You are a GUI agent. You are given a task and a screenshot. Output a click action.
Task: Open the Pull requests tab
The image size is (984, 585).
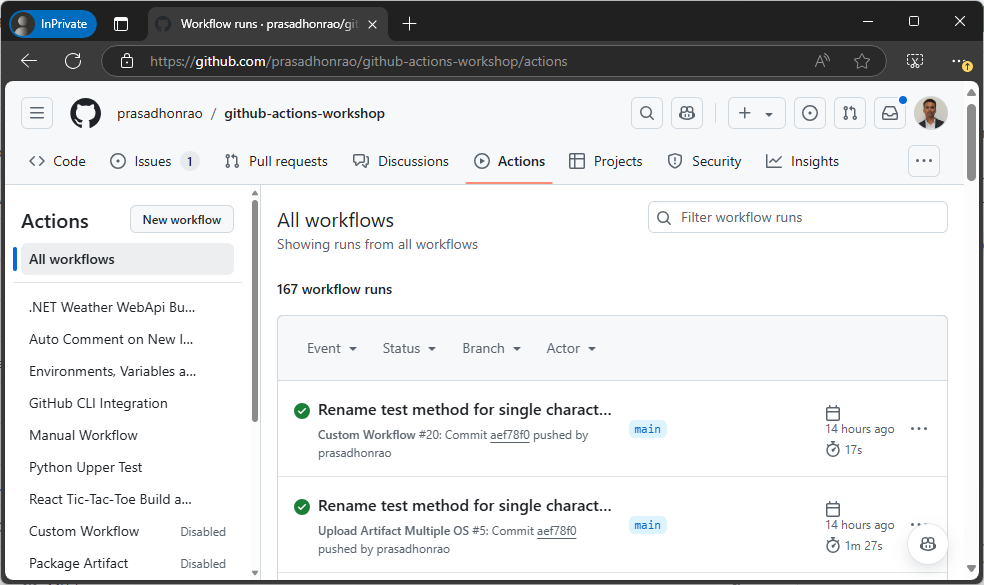click(x=276, y=161)
